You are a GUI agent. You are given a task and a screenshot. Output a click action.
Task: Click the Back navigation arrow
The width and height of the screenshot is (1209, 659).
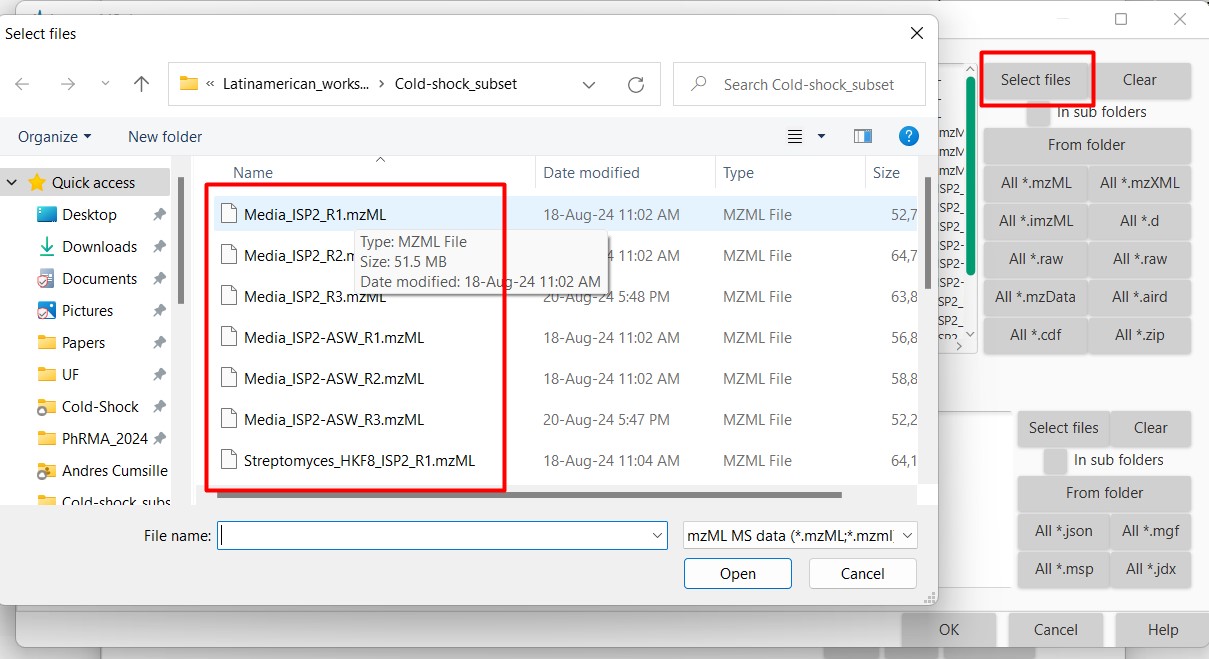(22, 84)
